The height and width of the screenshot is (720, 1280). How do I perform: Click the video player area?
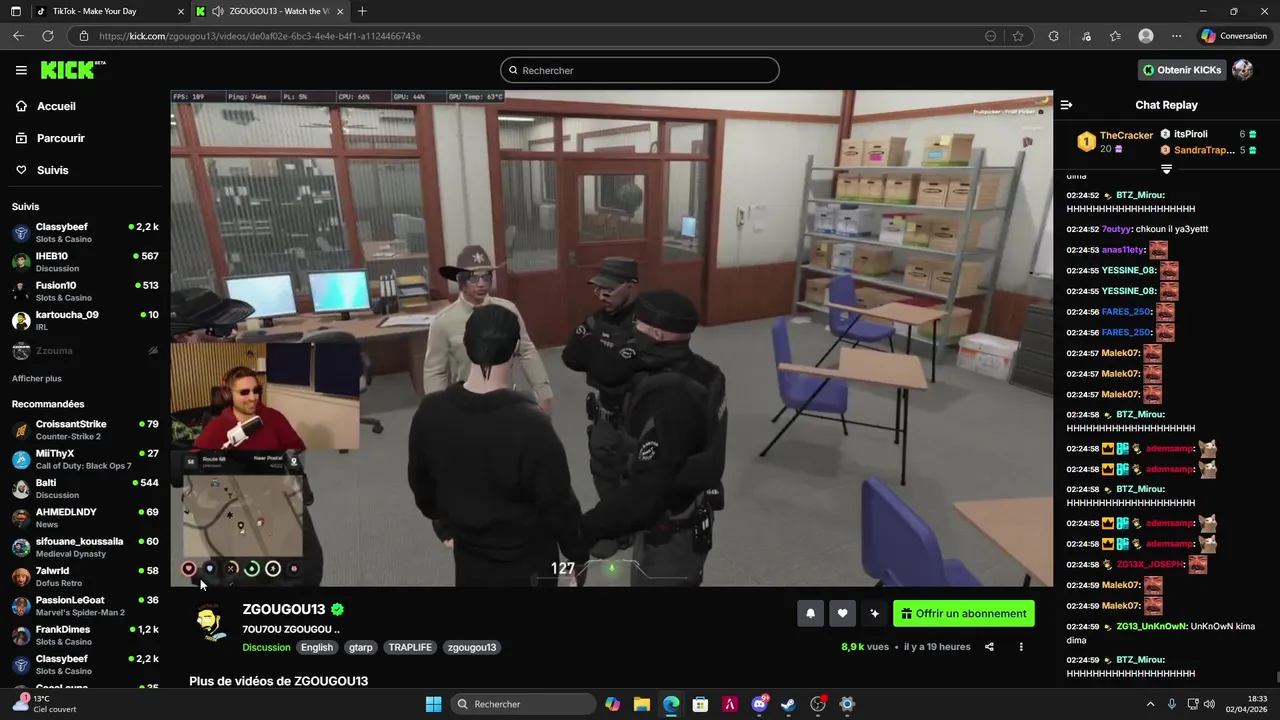[611, 338]
